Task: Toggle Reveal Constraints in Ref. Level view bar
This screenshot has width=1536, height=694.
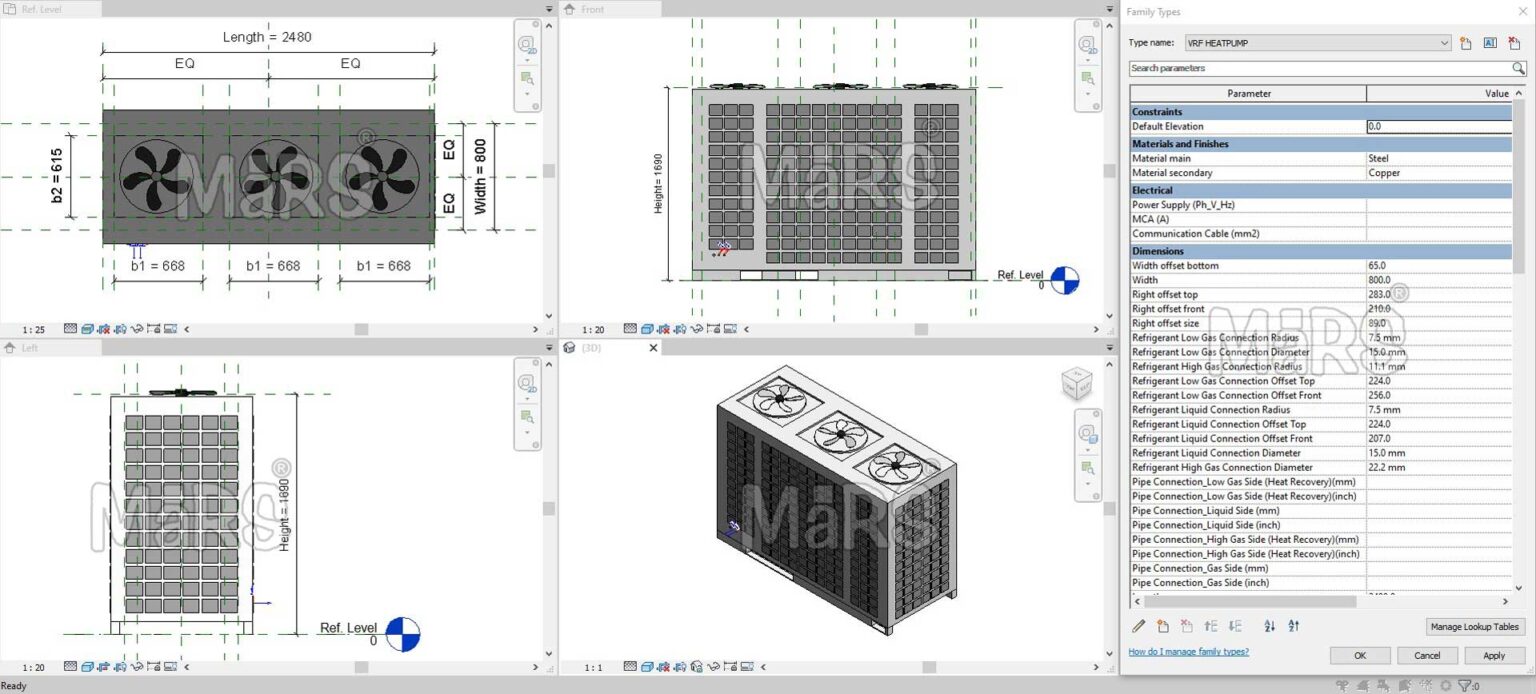Action: pyautogui.click(x=153, y=328)
